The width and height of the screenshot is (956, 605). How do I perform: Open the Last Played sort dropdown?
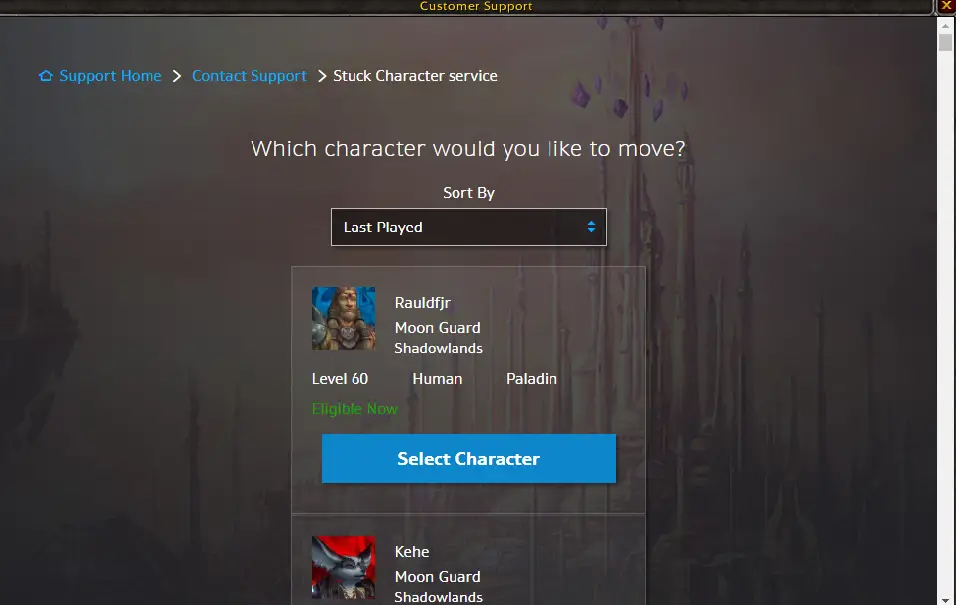(469, 227)
